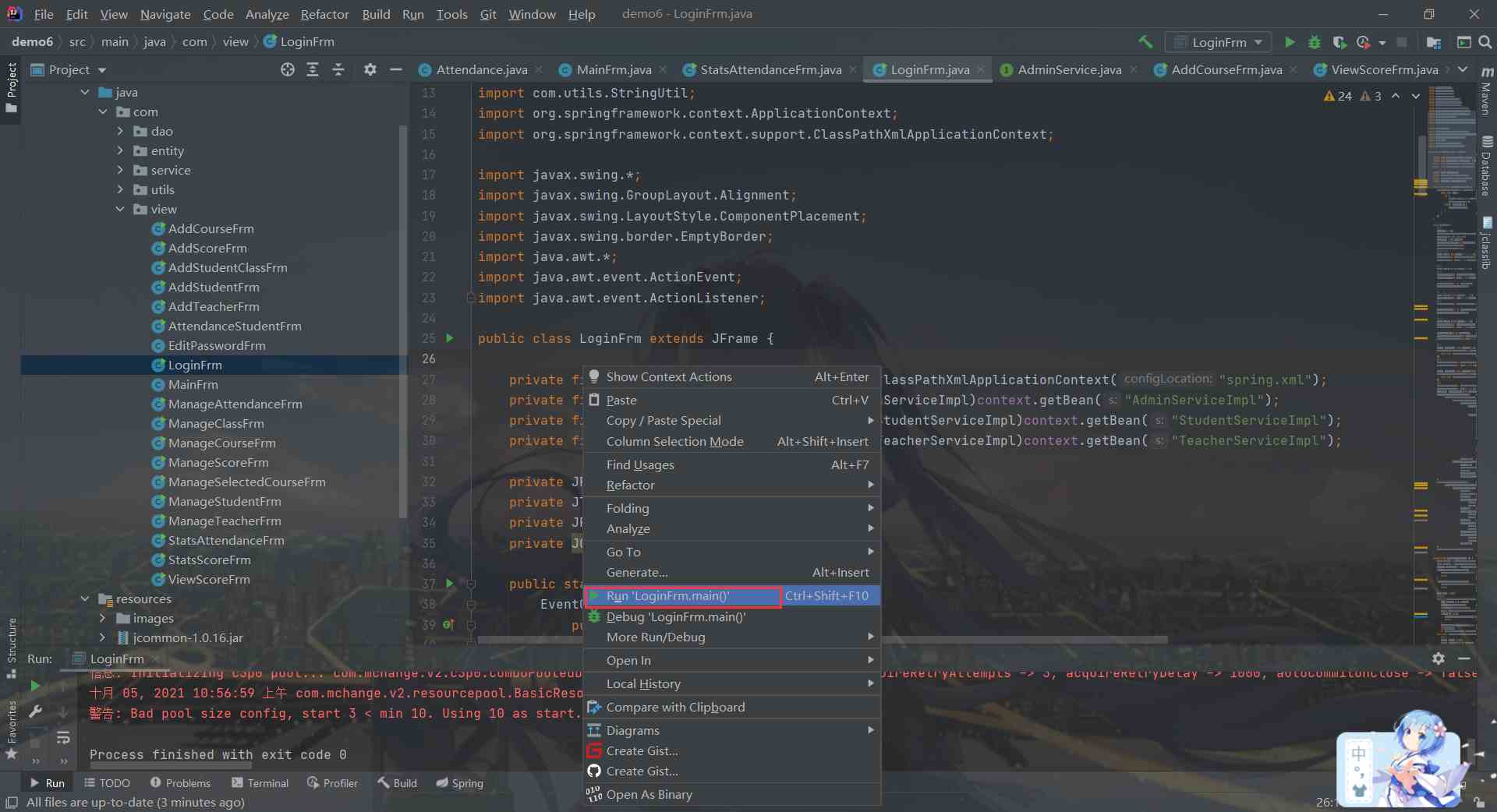This screenshot has height=812, width=1497.
Task: Collapse the view folder in project tree
Action: [x=120, y=209]
